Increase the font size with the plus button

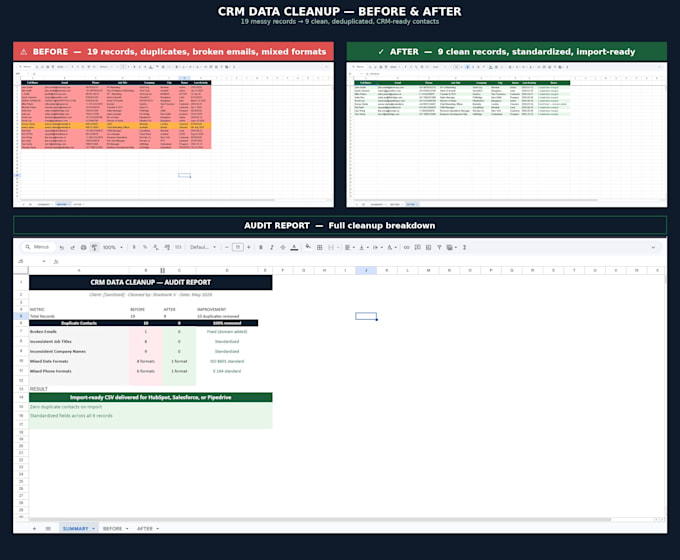point(248,247)
